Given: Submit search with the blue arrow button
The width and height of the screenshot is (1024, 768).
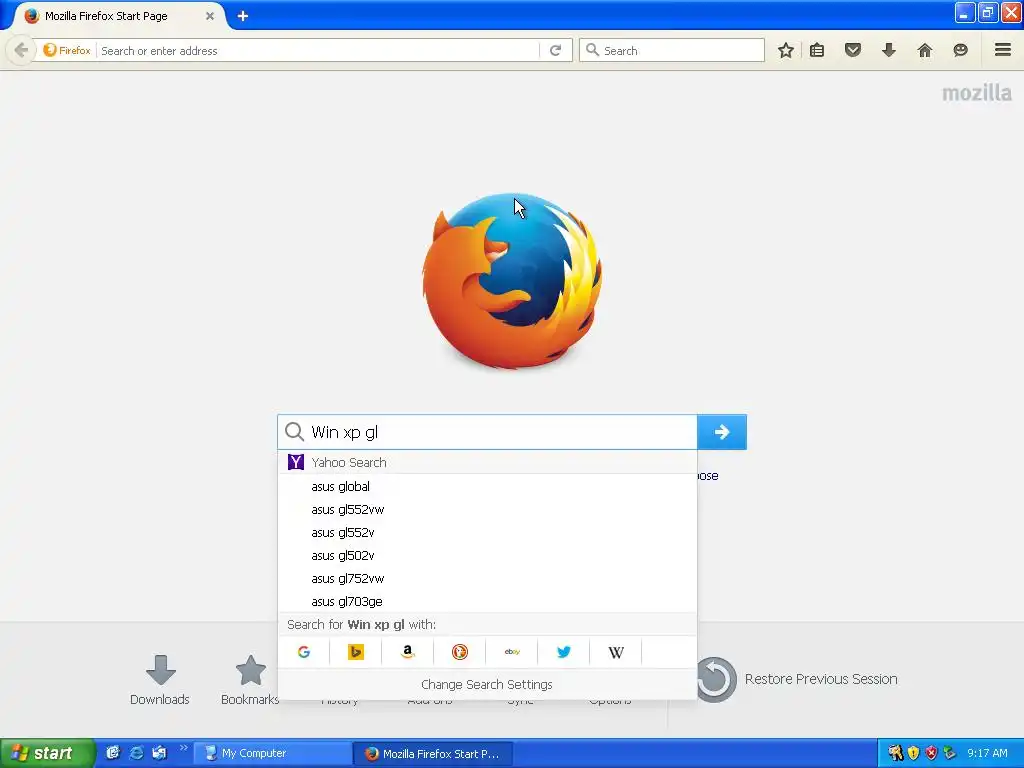Looking at the screenshot, I should point(722,432).
